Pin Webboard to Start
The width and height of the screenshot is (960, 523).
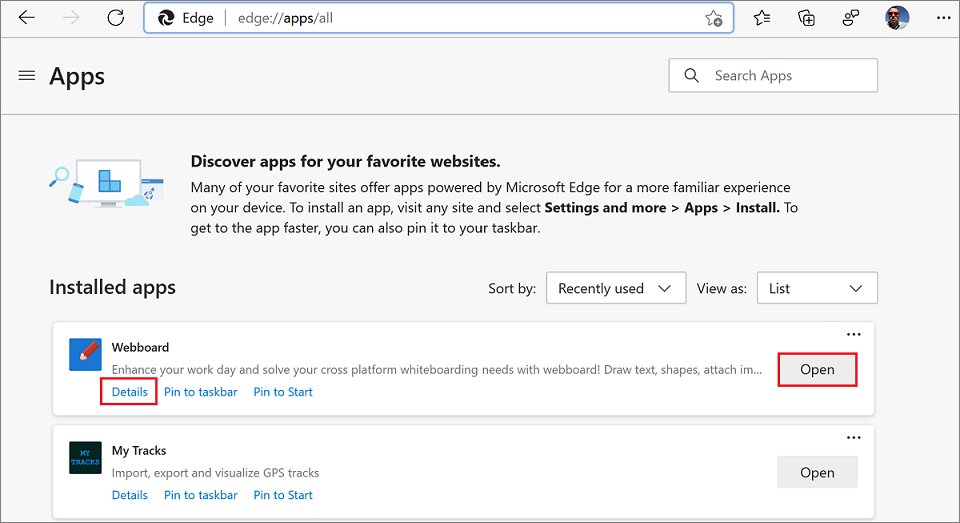283,392
